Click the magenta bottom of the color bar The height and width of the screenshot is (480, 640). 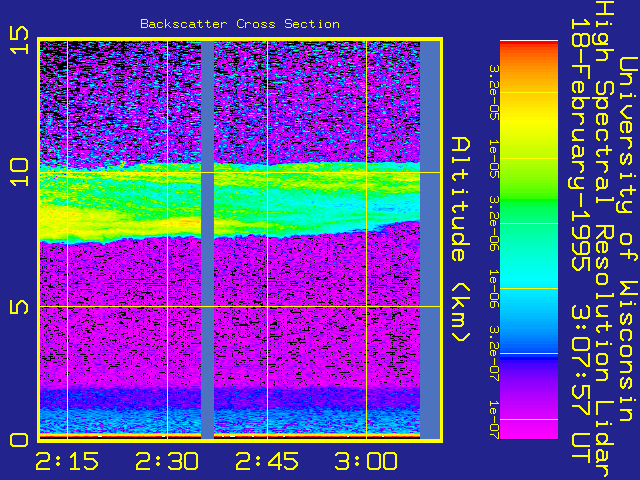point(529,429)
